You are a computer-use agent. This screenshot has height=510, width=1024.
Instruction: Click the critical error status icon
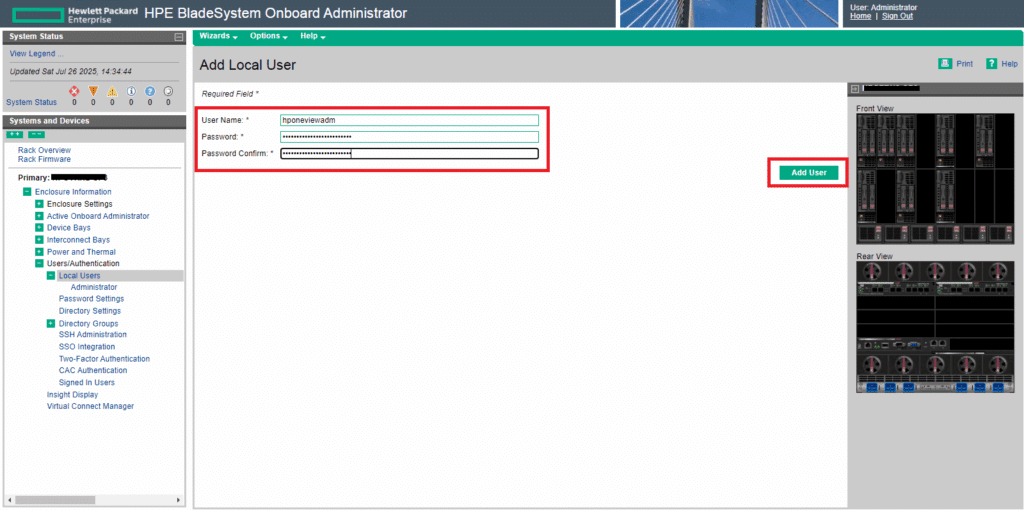point(74,91)
